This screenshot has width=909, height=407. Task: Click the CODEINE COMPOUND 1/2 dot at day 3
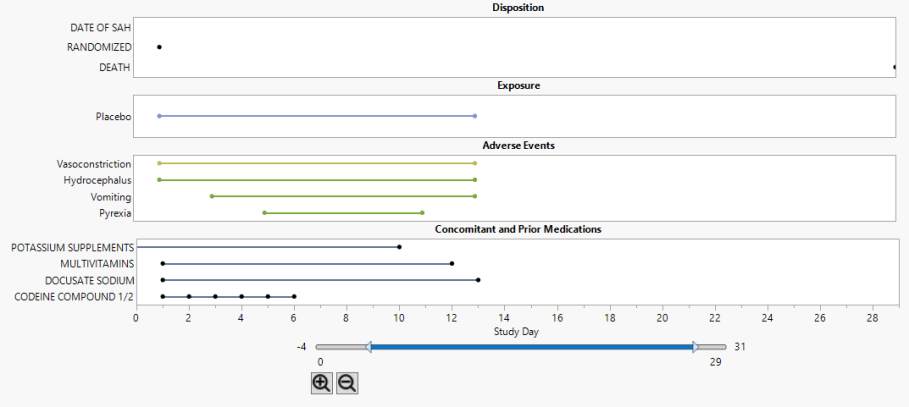click(x=215, y=296)
